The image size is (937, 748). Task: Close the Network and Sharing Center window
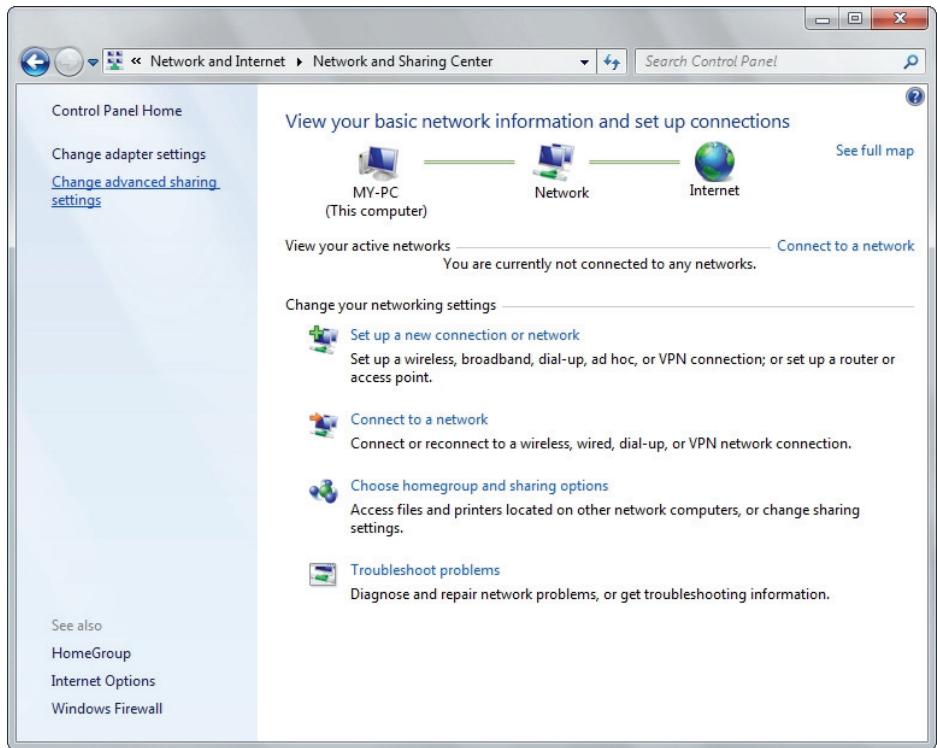(x=899, y=19)
